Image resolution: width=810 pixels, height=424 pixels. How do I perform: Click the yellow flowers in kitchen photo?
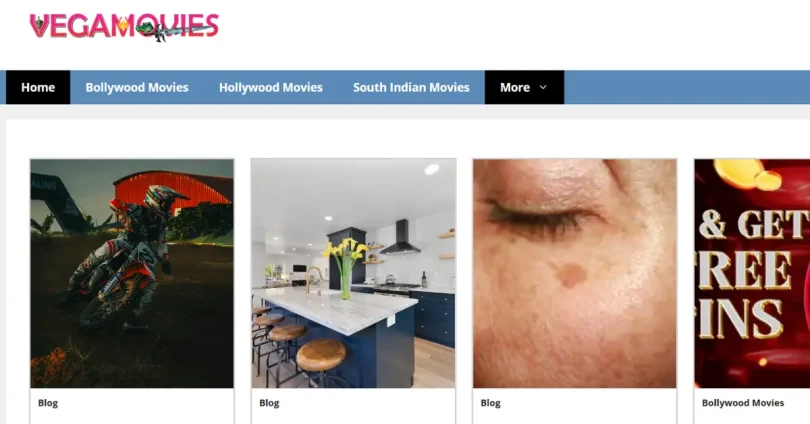(x=345, y=249)
